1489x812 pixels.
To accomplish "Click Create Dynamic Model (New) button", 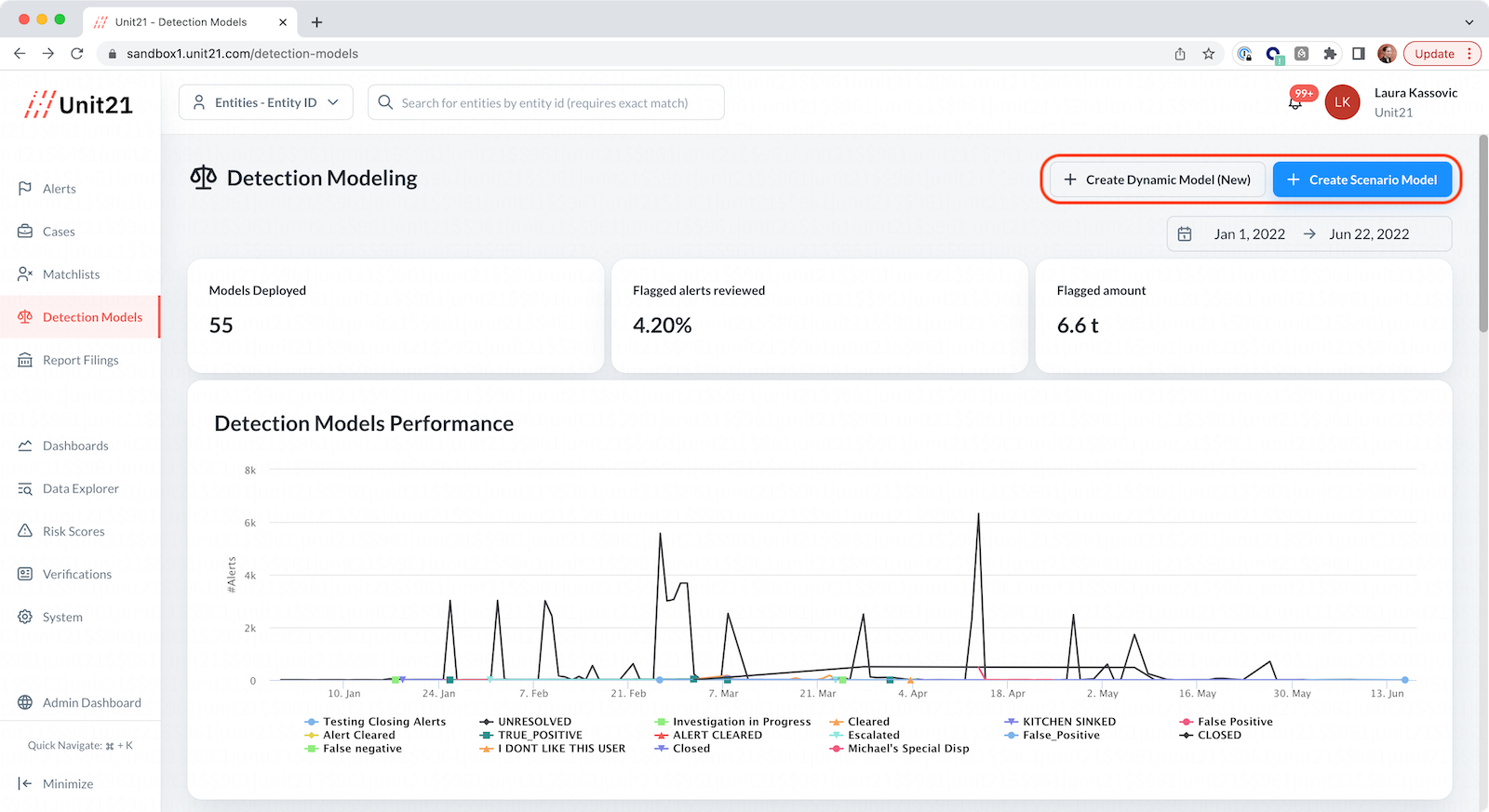I will (1157, 180).
